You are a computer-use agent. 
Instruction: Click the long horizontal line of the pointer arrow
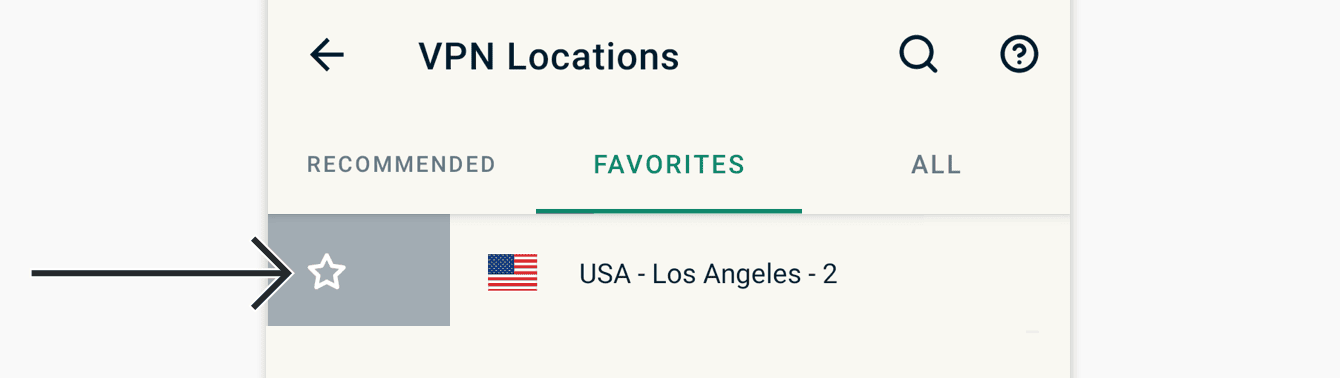150,272
